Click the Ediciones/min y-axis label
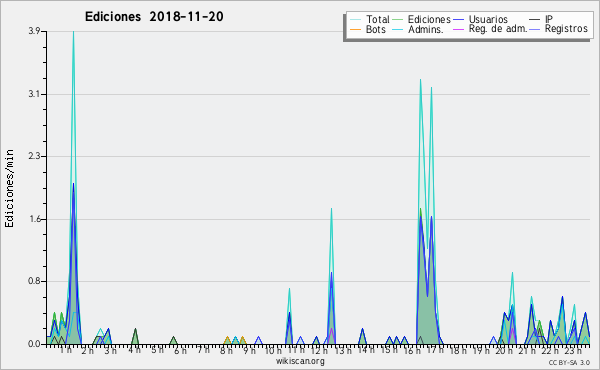Viewport: 600px width, 370px height. coord(9,189)
